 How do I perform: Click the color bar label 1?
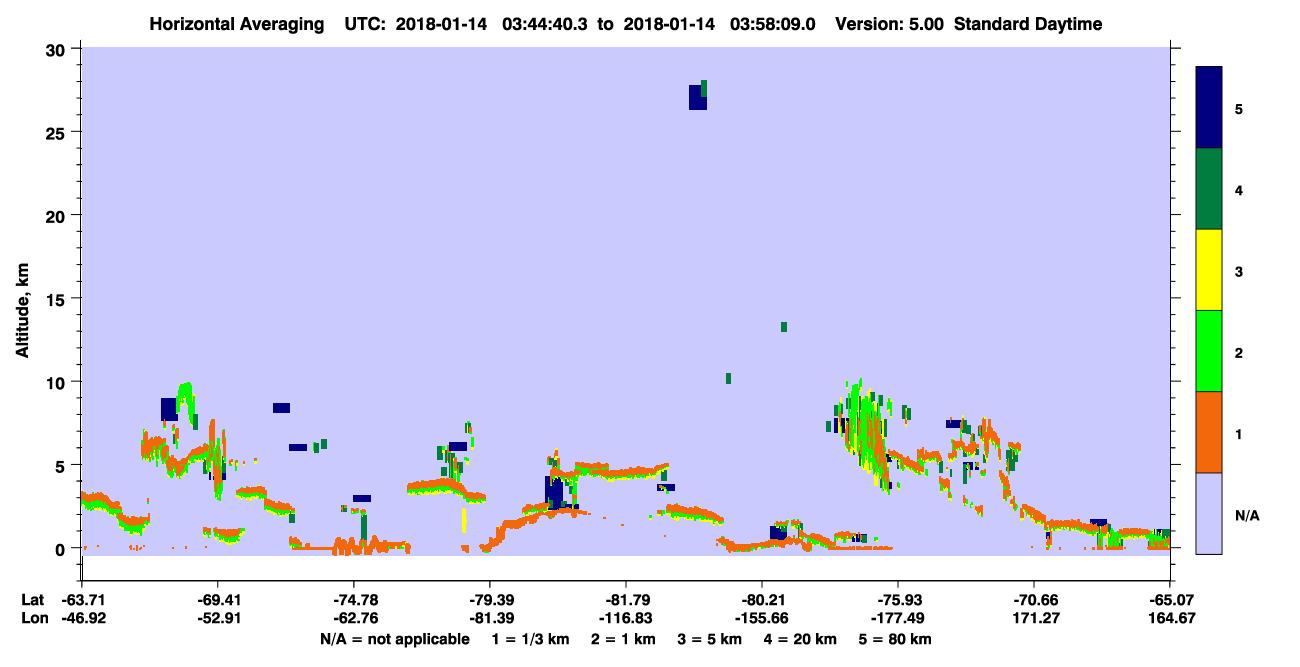pyautogui.click(x=1240, y=433)
